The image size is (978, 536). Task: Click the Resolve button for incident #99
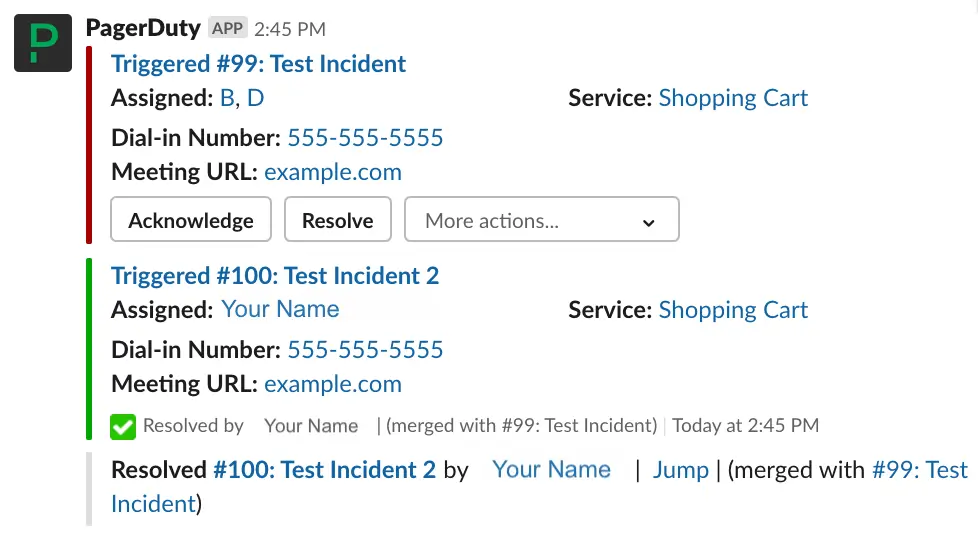pos(337,220)
